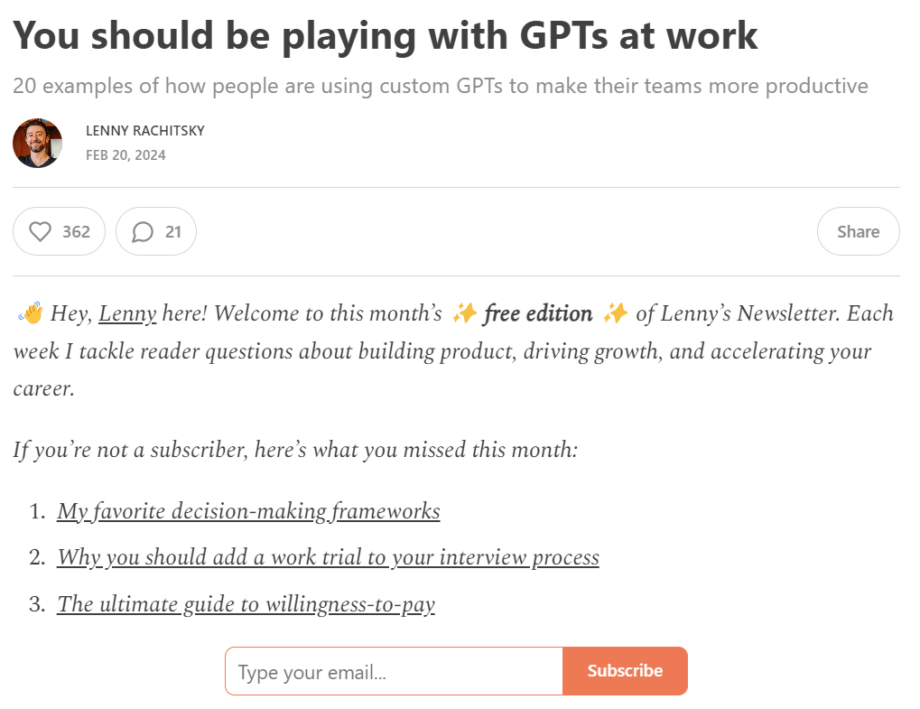Click the comment bubble icon
This screenshot has width=920, height=709.
(143, 232)
